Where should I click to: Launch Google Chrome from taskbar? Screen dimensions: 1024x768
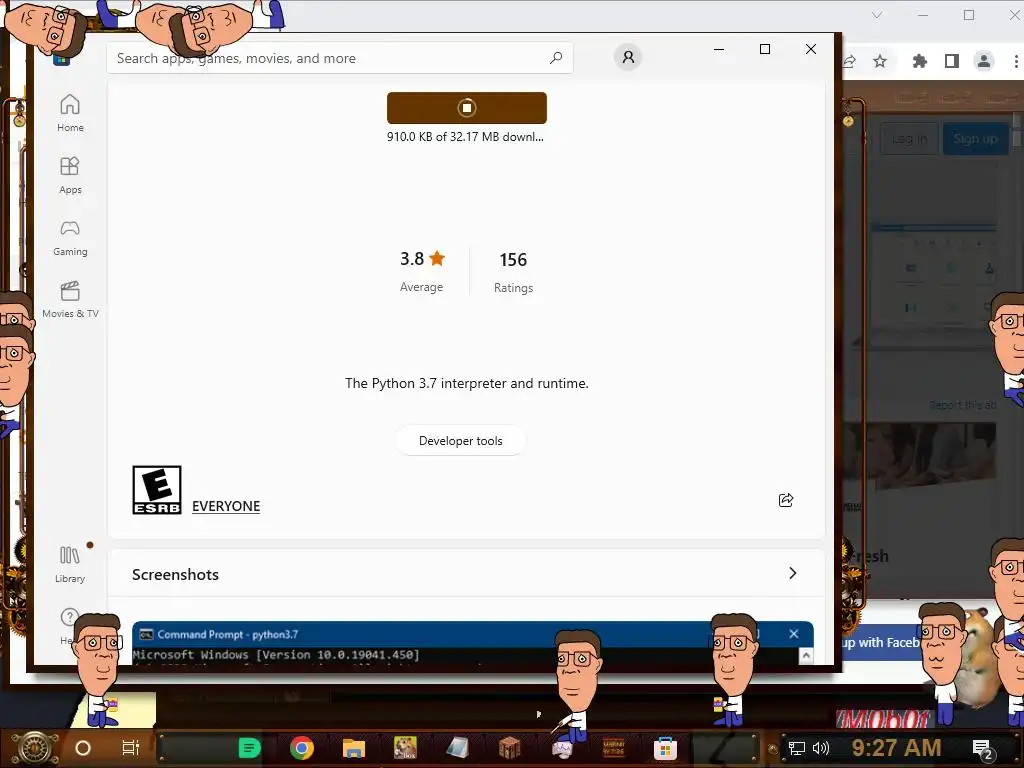tap(302, 748)
